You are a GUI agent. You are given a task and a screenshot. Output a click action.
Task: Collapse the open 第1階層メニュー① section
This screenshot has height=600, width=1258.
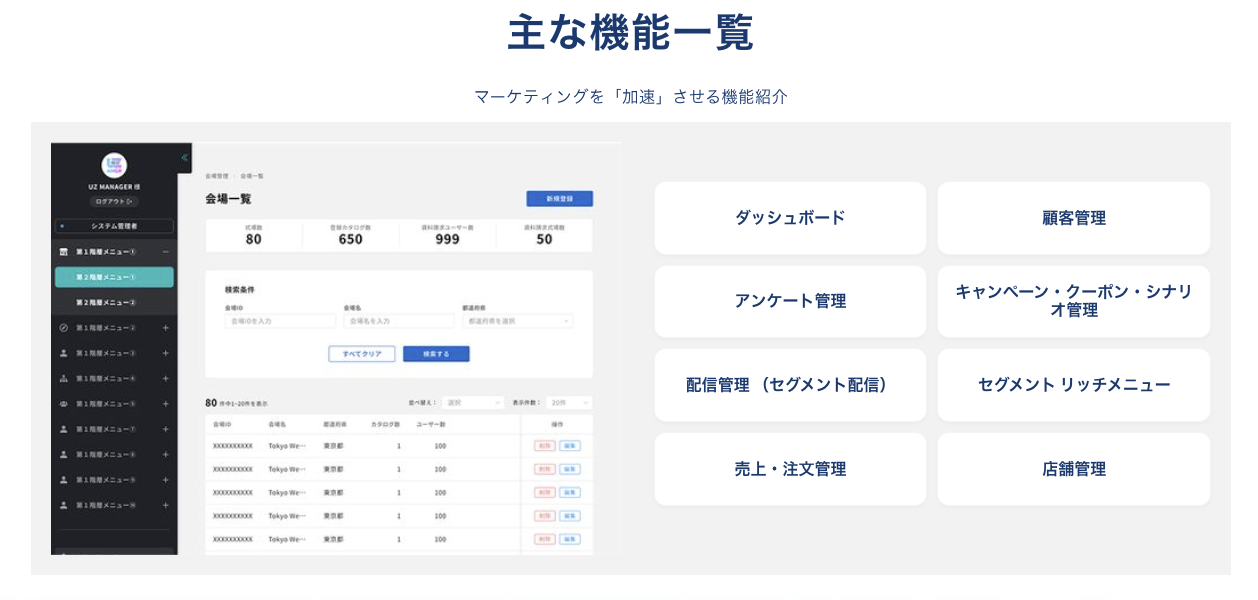(x=165, y=251)
